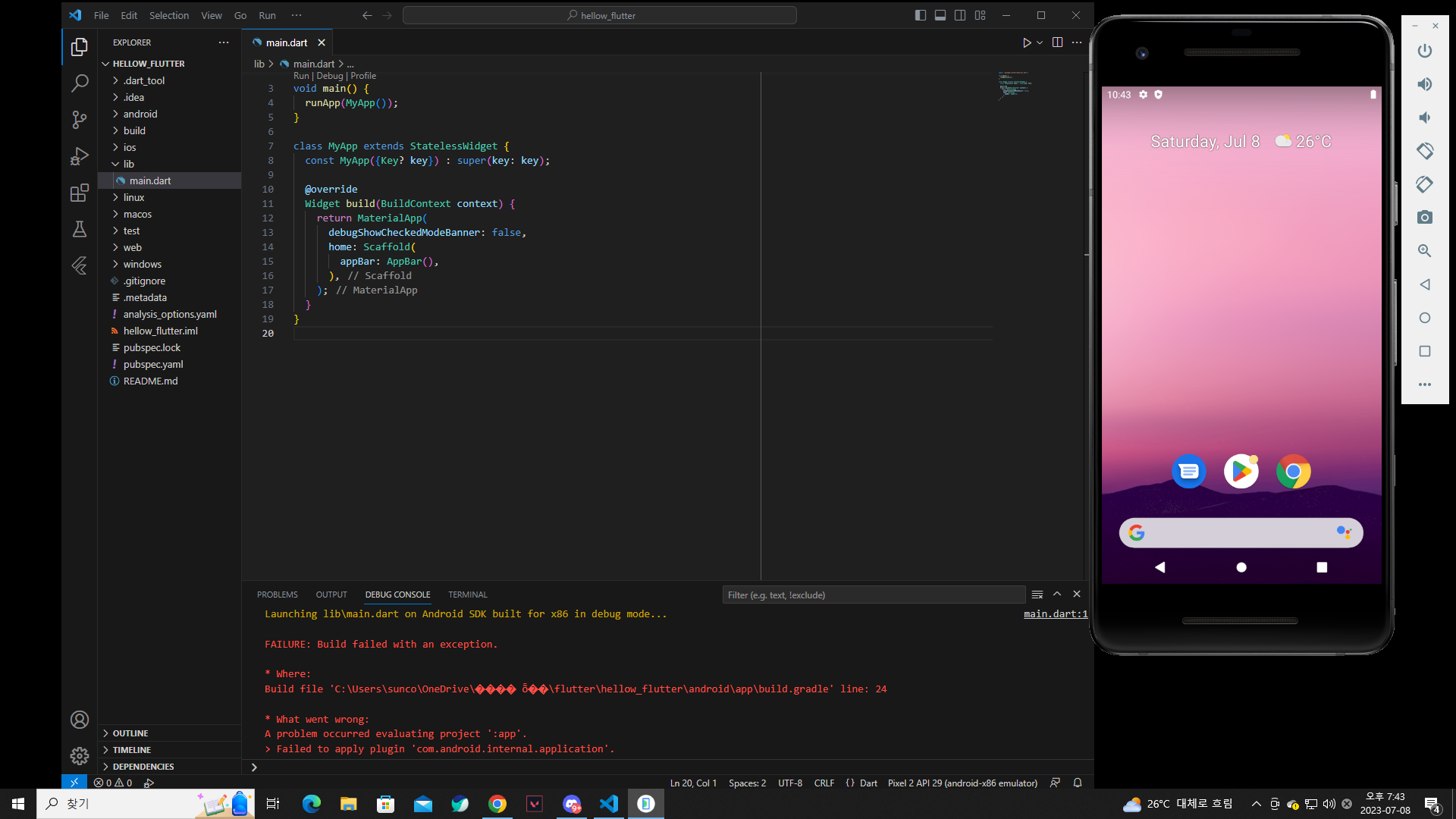Customize layout from title bar
1456x819 pixels.
click(x=980, y=15)
